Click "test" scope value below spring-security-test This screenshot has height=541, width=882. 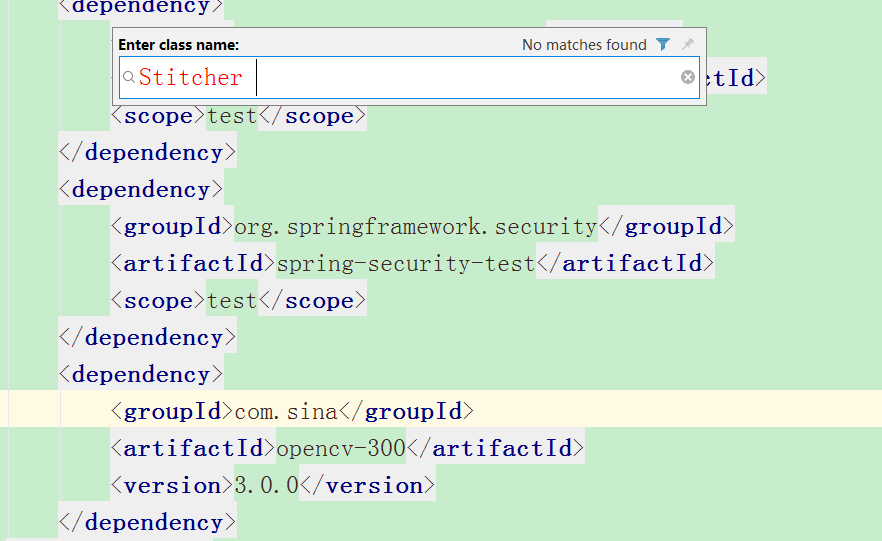pos(232,301)
